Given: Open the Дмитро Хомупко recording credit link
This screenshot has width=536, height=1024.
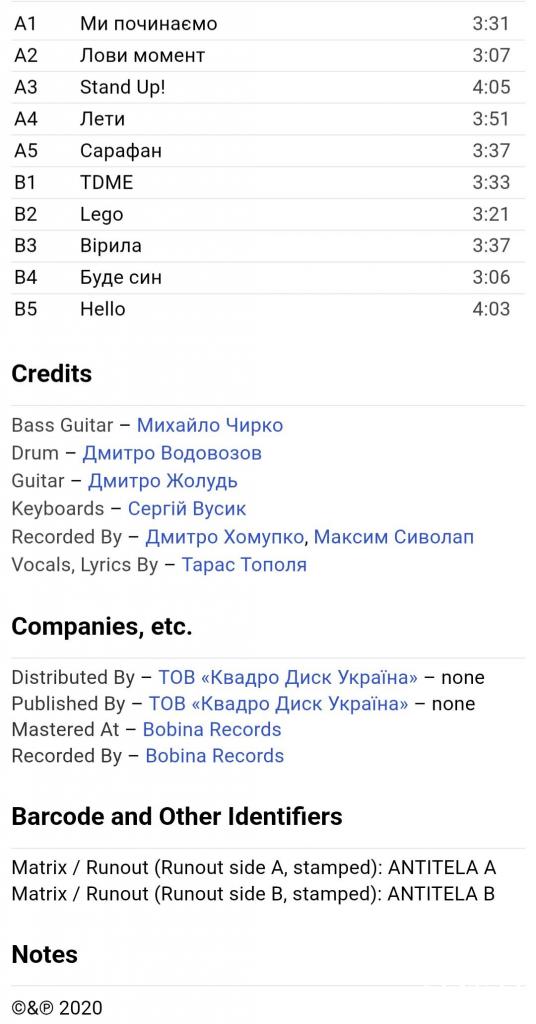Looking at the screenshot, I should point(225,537).
